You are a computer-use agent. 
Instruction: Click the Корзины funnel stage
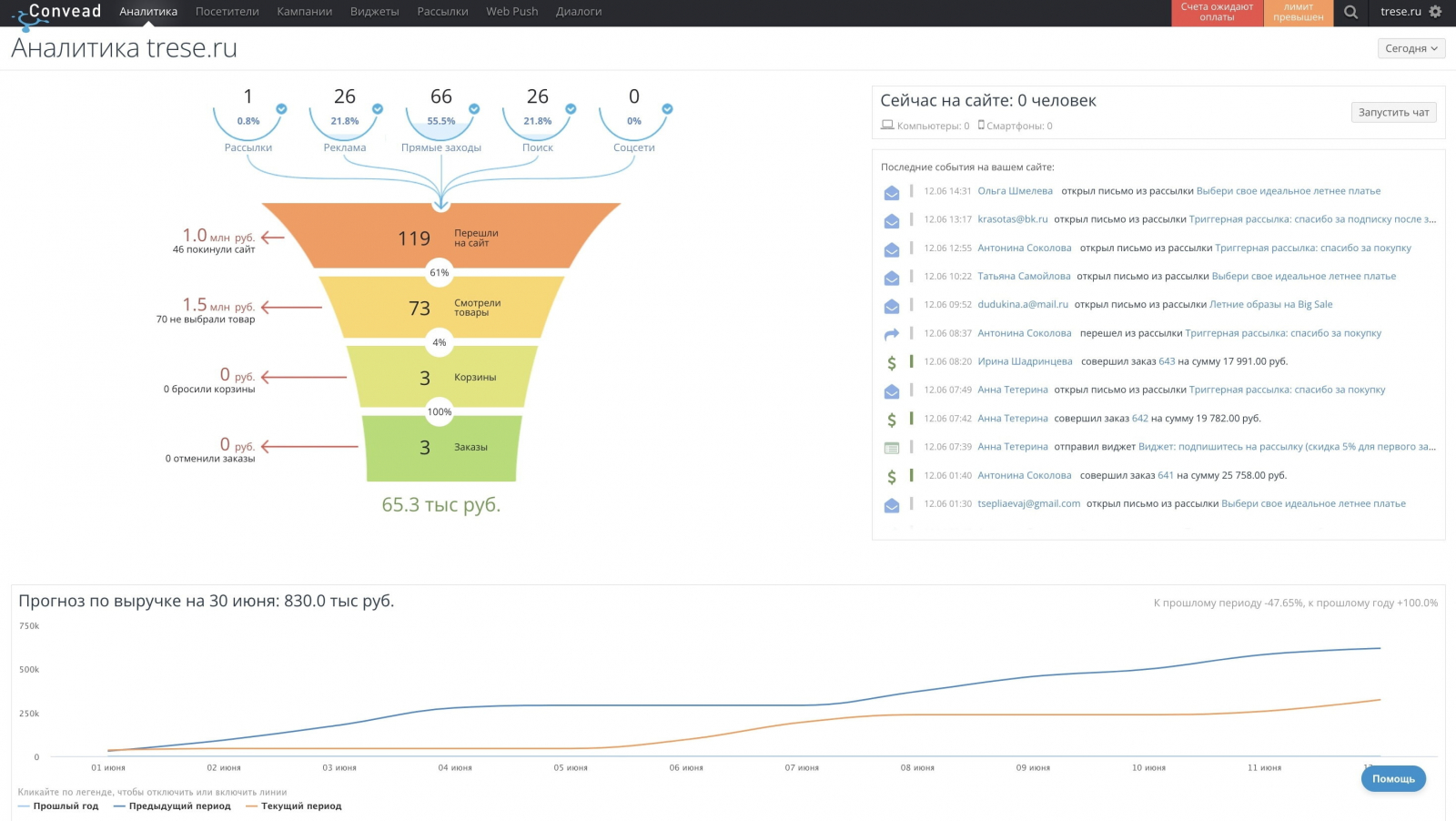pos(441,377)
